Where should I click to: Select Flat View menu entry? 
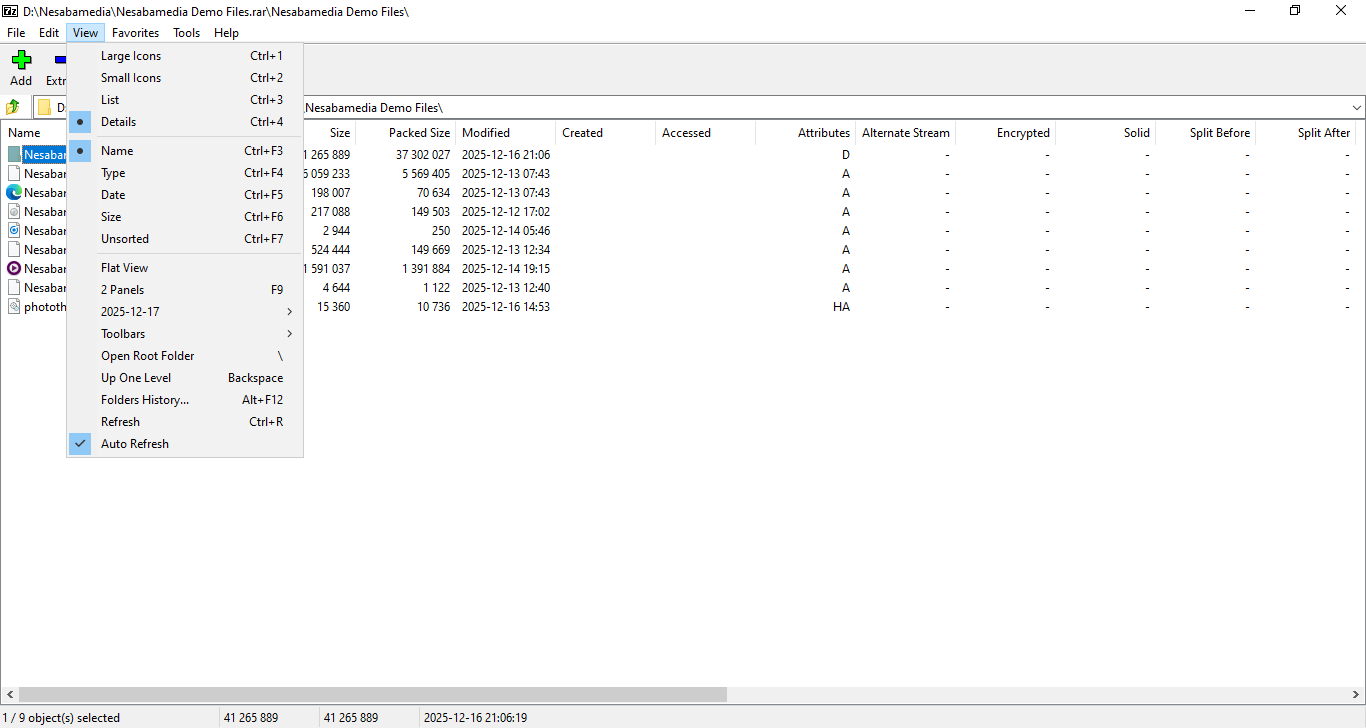pyautogui.click(x=124, y=268)
